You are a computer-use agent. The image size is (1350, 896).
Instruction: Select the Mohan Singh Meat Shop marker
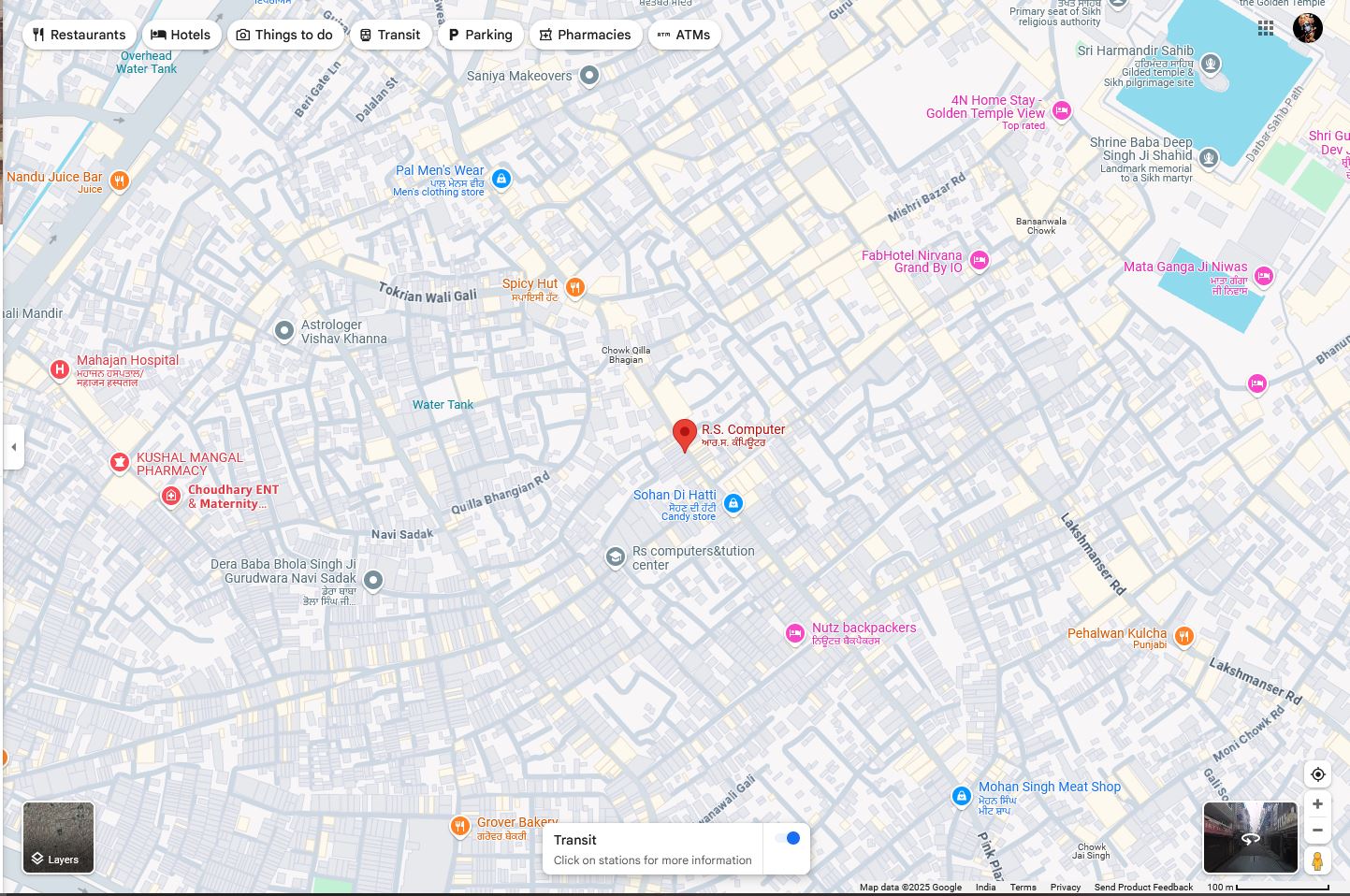[x=961, y=796]
